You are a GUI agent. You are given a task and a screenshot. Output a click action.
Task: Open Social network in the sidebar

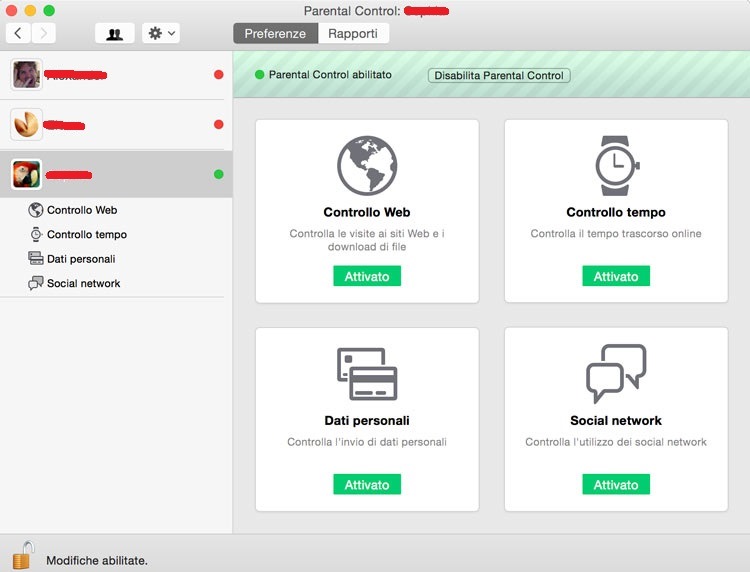(x=83, y=283)
